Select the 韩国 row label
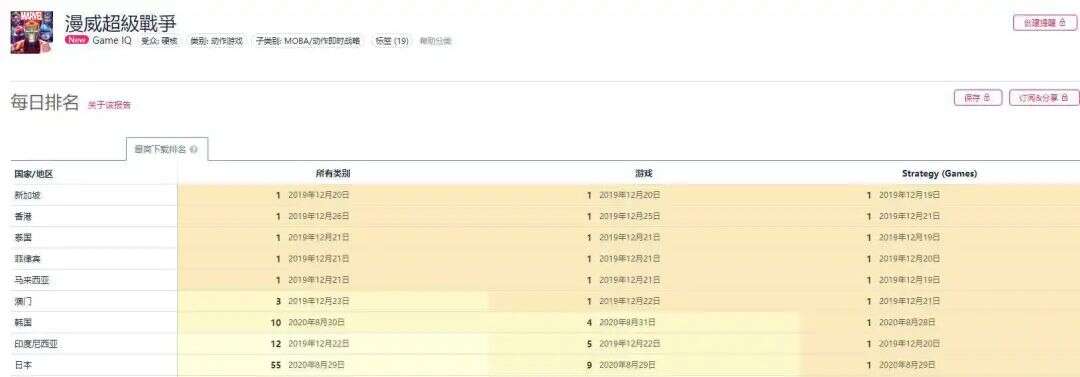This screenshot has height=377, width=1080. [x=23, y=322]
